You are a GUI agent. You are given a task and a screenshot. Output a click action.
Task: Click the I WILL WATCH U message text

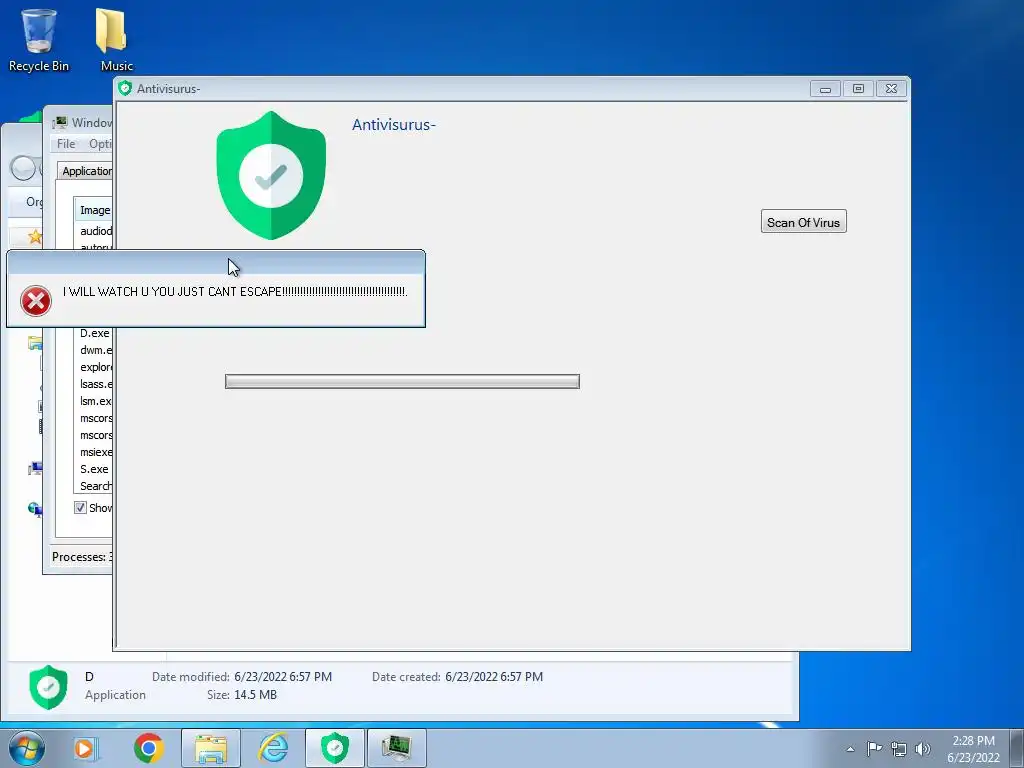point(235,291)
